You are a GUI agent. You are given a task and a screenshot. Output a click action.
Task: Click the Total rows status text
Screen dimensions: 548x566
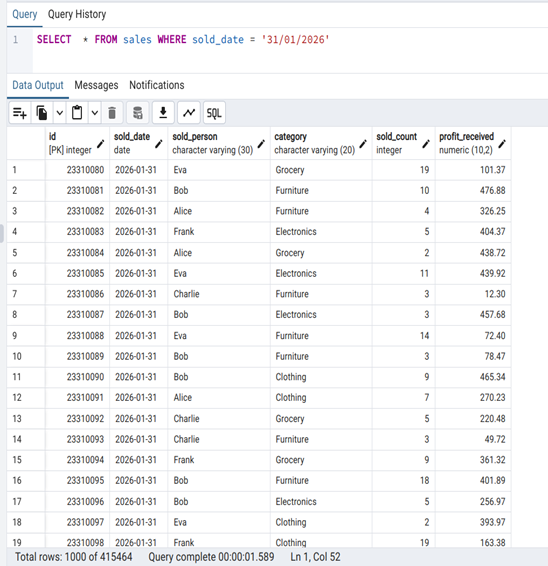(x=73, y=557)
